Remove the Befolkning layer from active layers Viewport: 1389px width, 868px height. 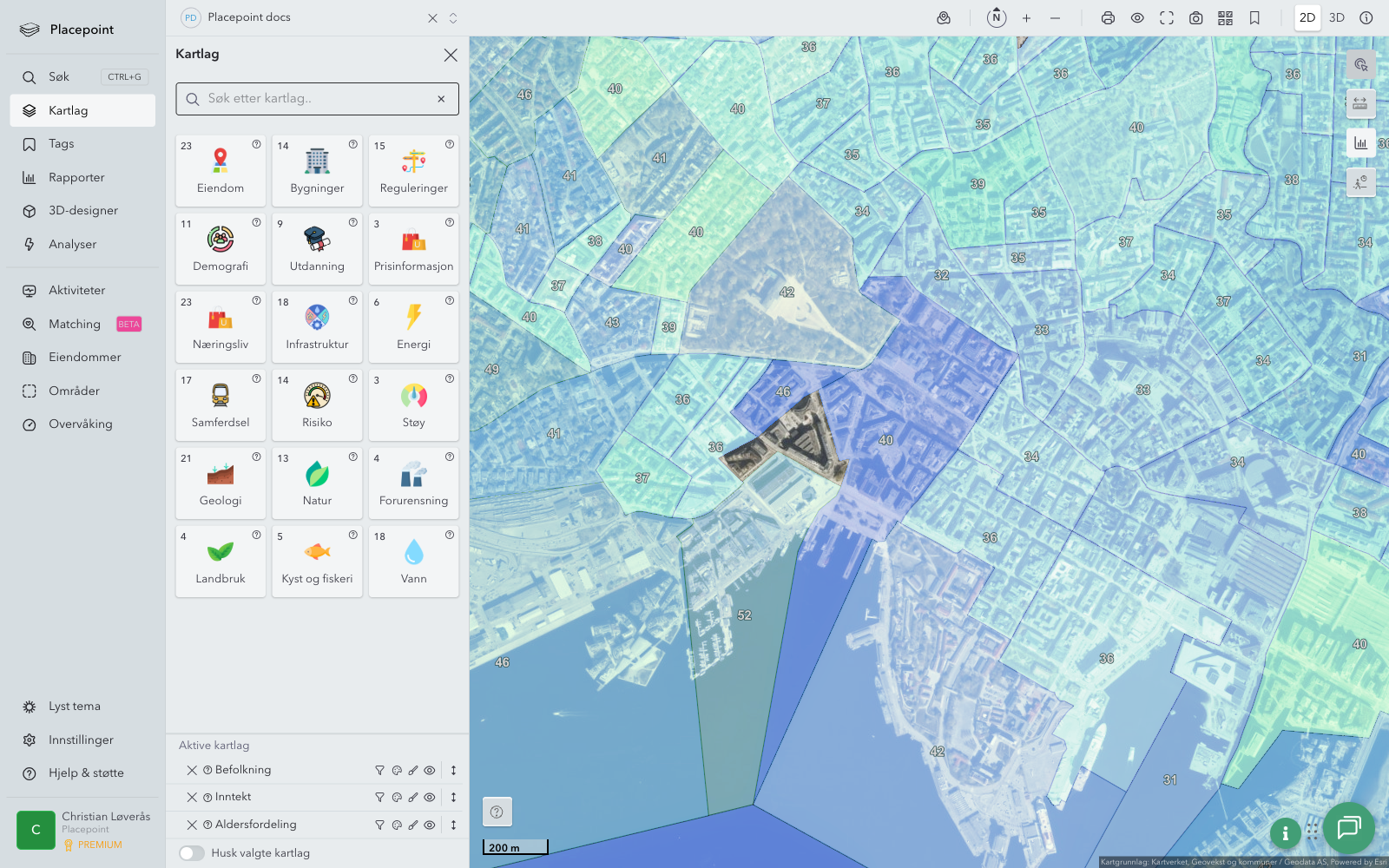click(192, 770)
